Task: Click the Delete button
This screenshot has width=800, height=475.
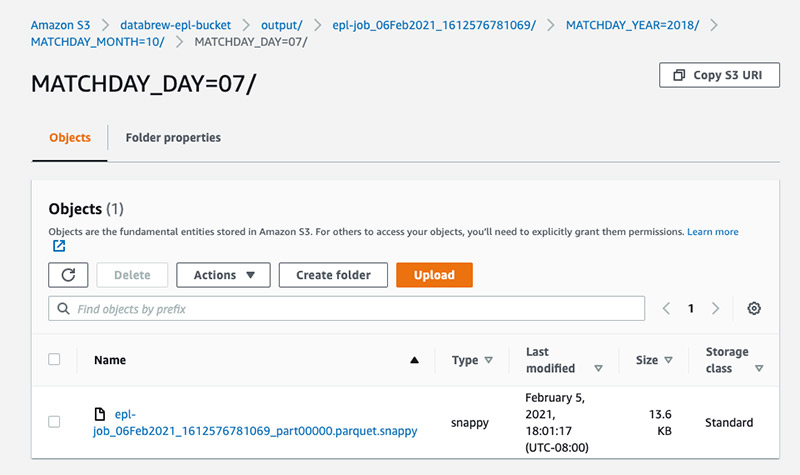Action: (x=132, y=275)
